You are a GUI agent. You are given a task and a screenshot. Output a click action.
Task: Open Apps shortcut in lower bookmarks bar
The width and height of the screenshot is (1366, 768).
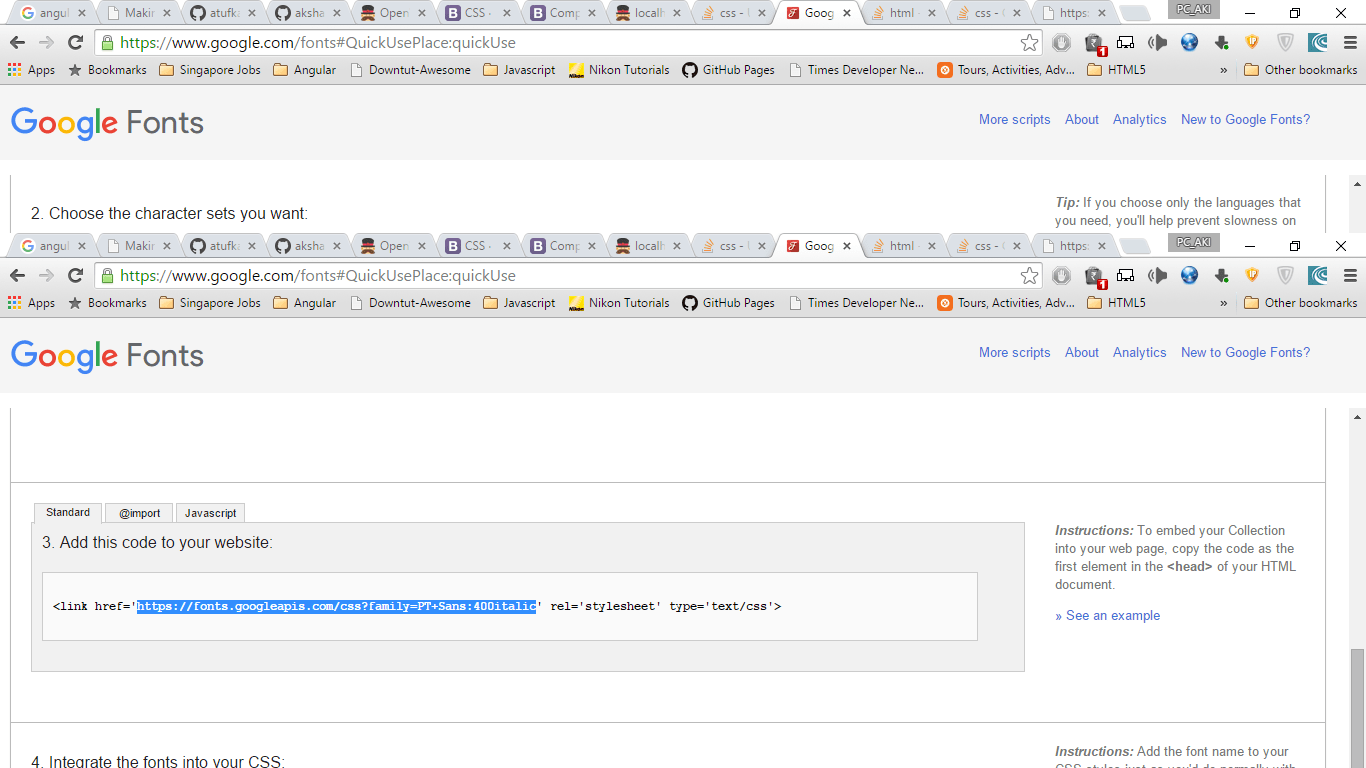[x=31, y=303]
